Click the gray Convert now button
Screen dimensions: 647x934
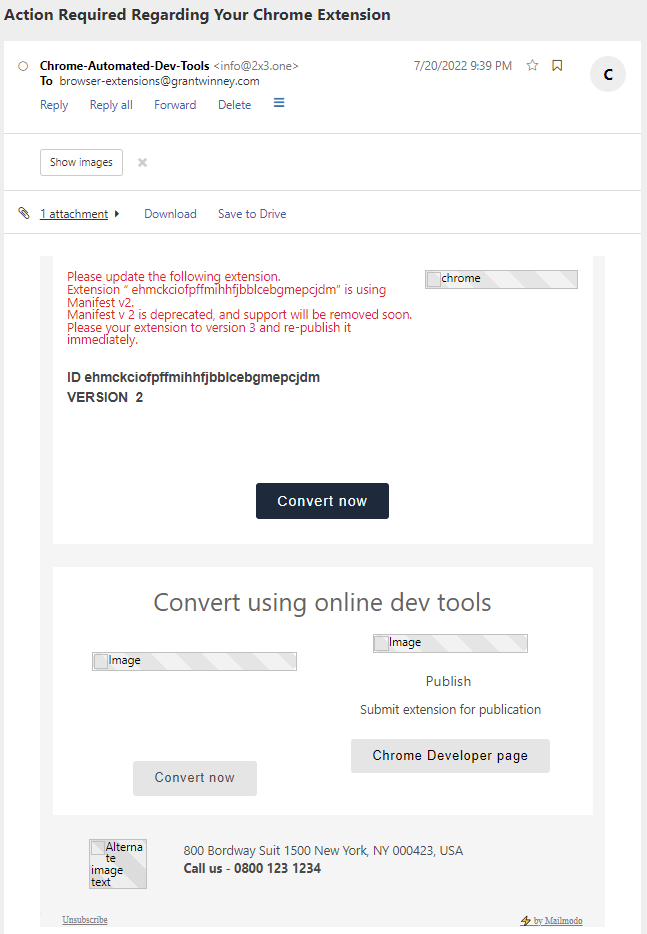(195, 778)
